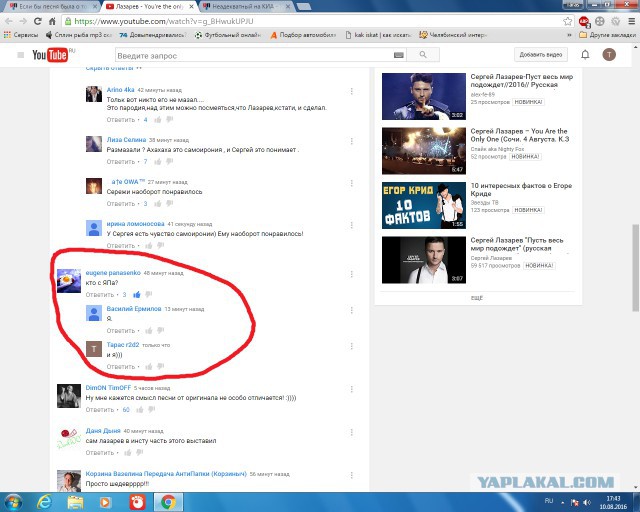The width and height of the screenshot is (640, 512).
Task: Open options menu for Василий Ермилов reply
Action: pyautogui.click(x=351, y=310)
